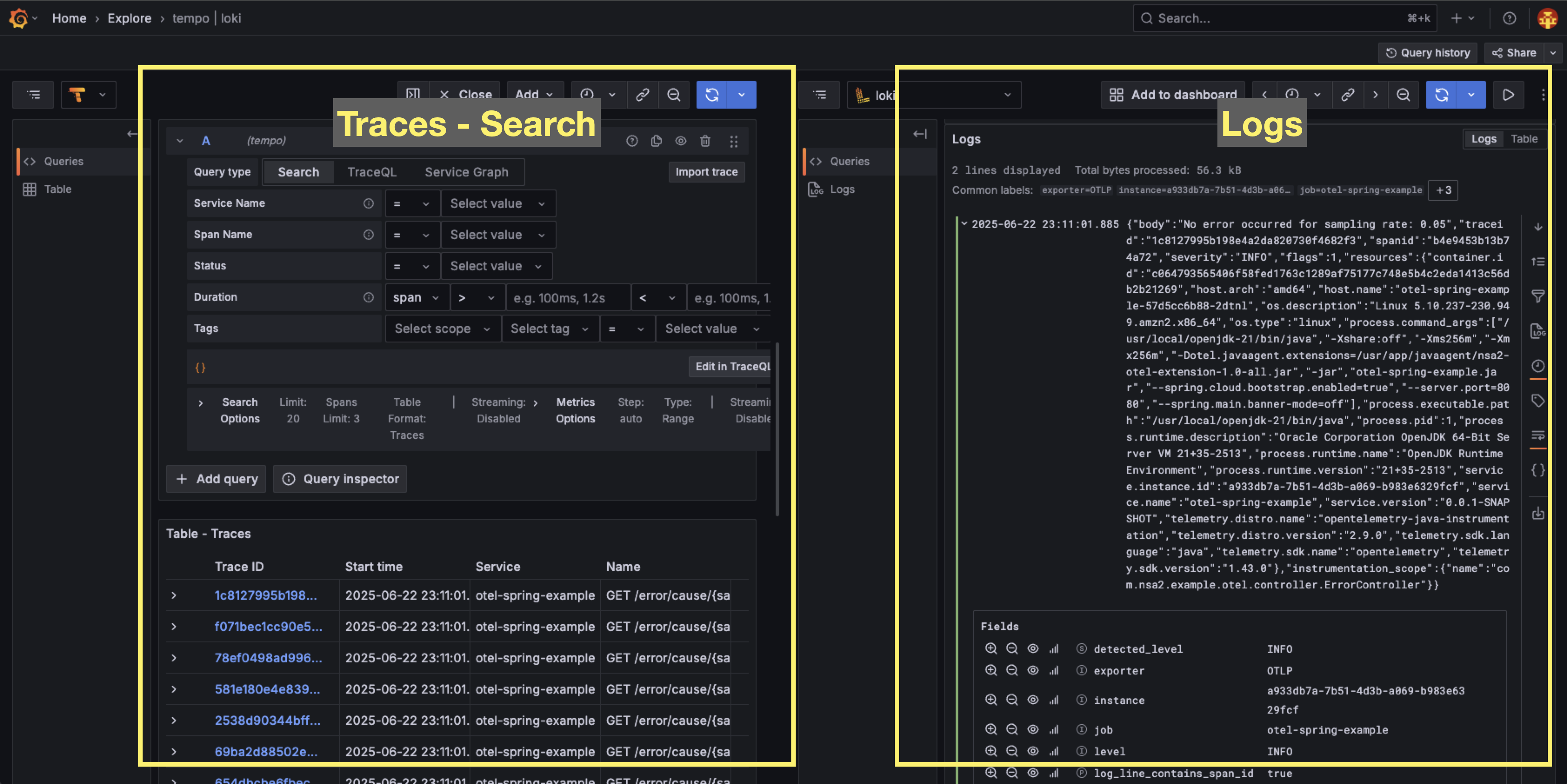
Task: Switch the Logs panel to Logs view
Action: [1484, 139]
